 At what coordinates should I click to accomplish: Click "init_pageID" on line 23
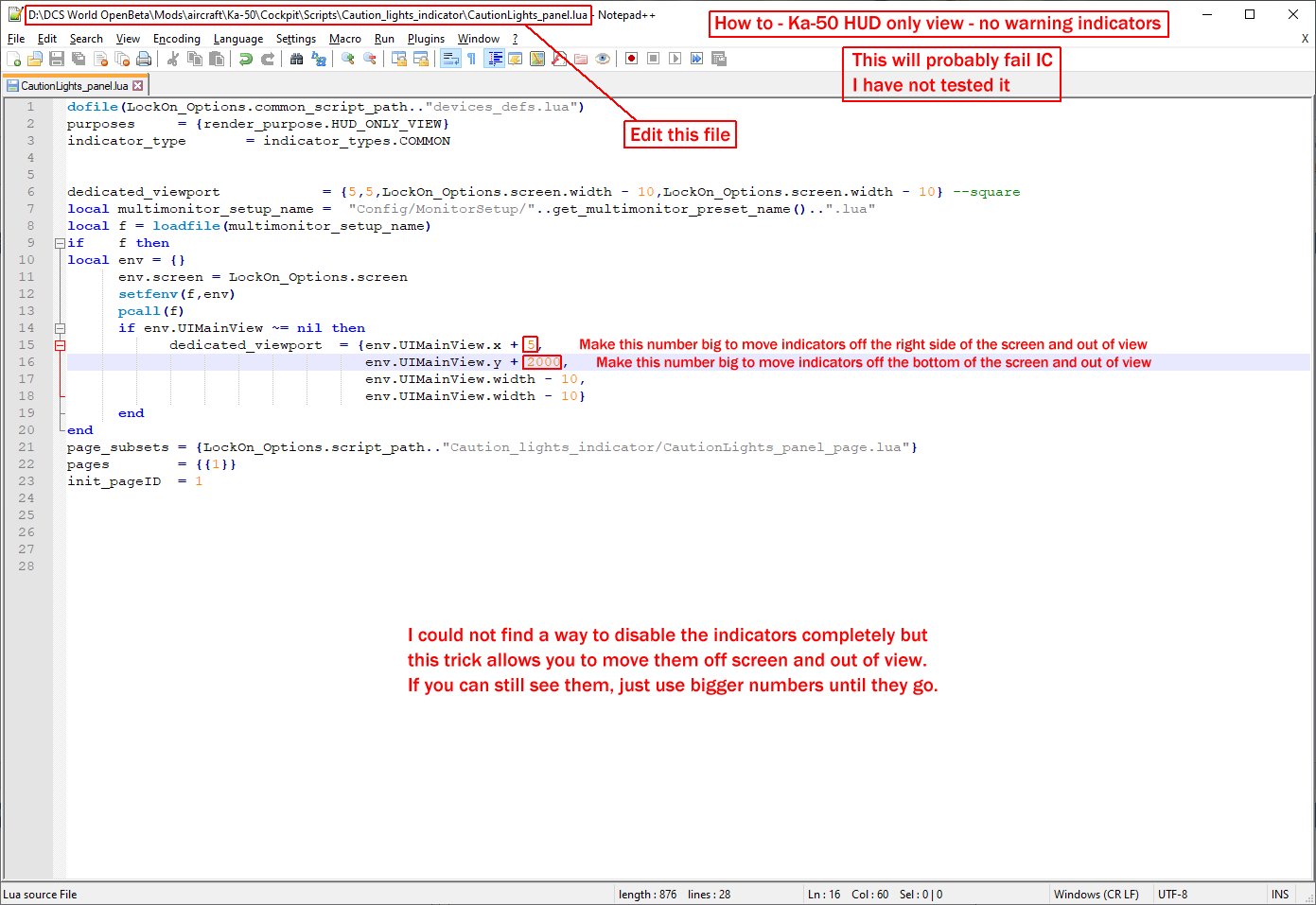114,481
